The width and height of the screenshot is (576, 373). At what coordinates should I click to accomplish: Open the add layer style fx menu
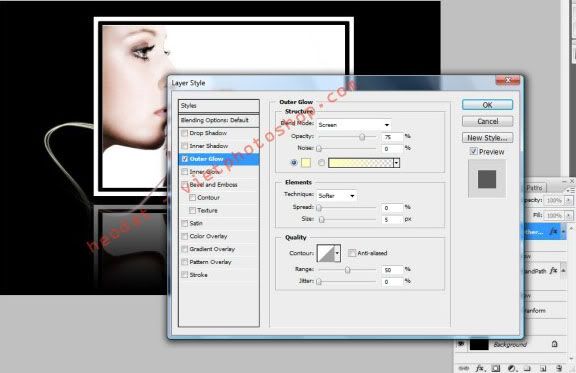[x=480, y=368]
